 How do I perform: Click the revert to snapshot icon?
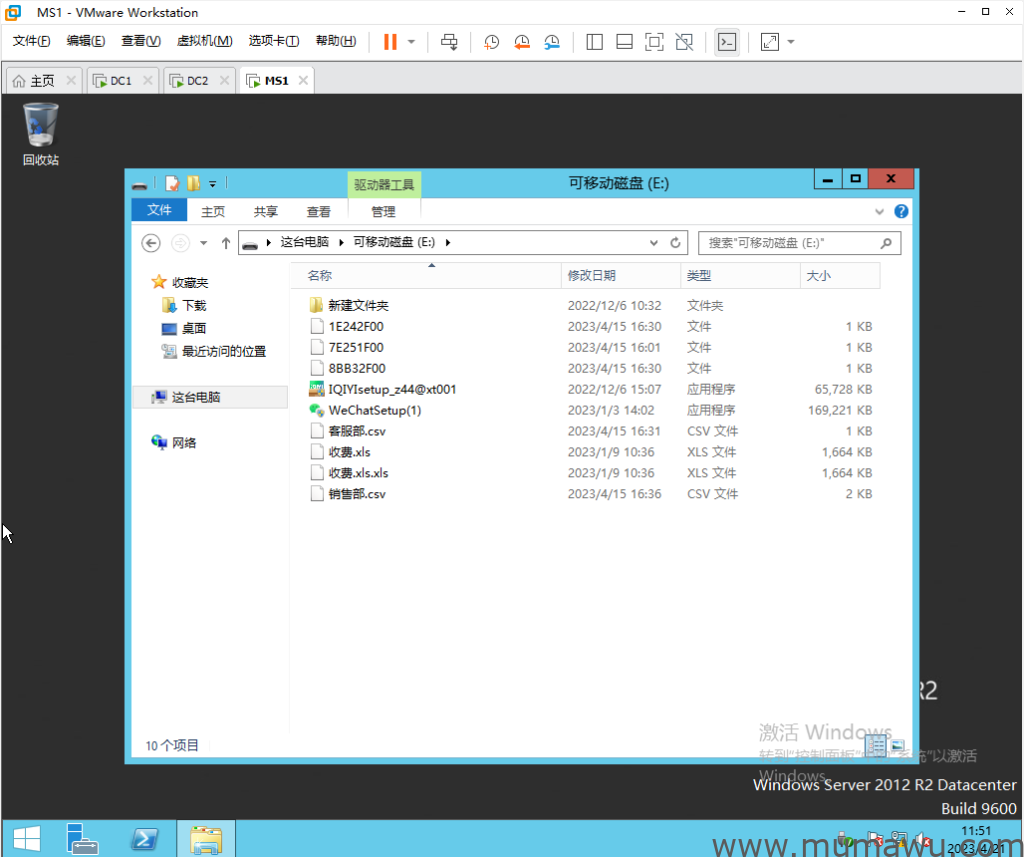[522, 42]
